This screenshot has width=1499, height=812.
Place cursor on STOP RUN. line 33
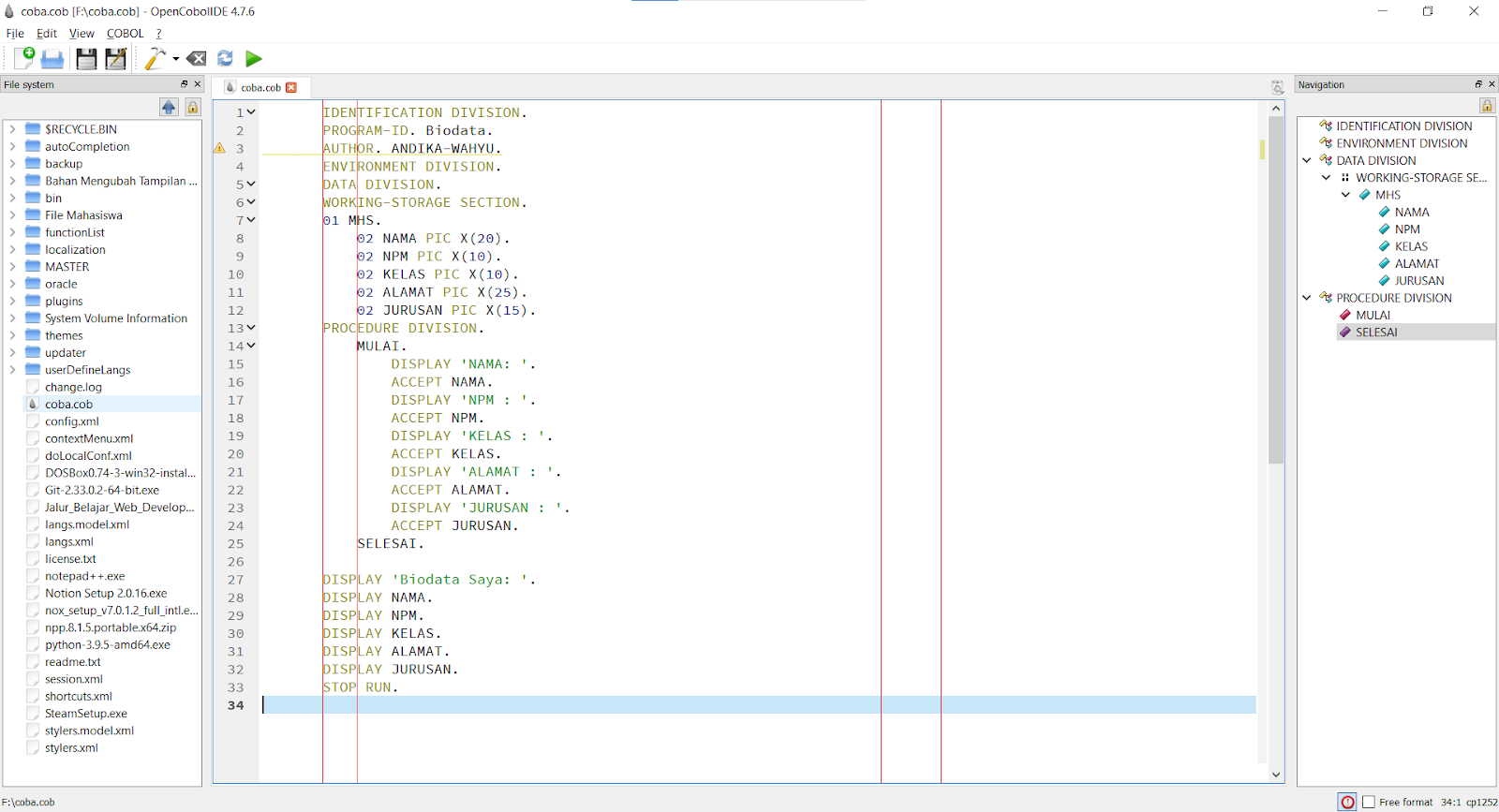(x=361, y=687)
